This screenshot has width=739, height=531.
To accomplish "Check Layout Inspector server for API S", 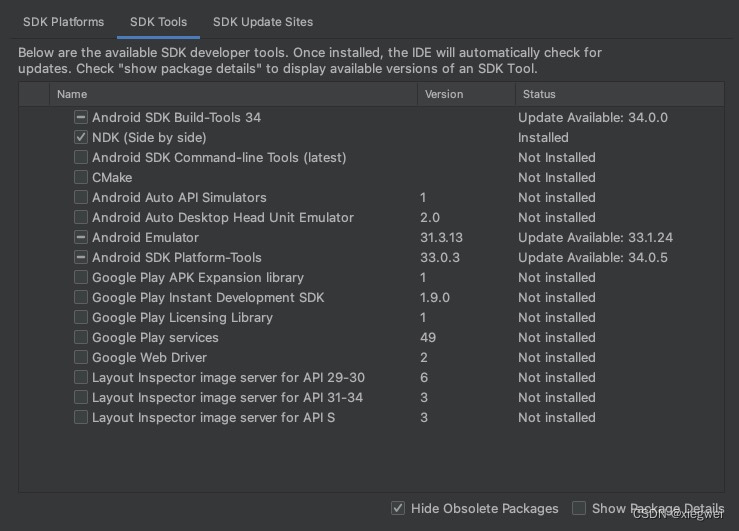I will coord(81,417).
